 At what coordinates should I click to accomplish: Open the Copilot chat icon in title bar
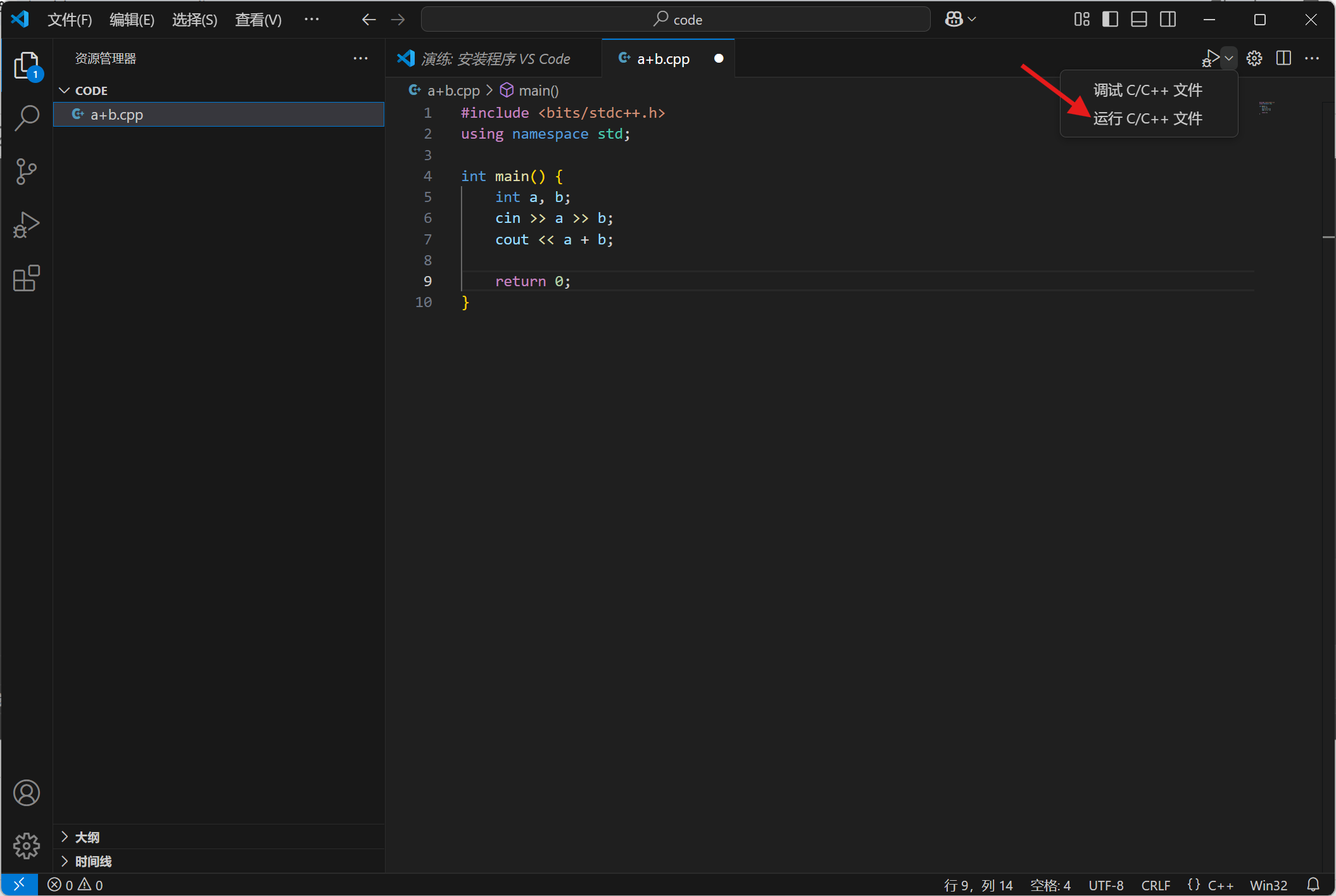pos(954,20)
